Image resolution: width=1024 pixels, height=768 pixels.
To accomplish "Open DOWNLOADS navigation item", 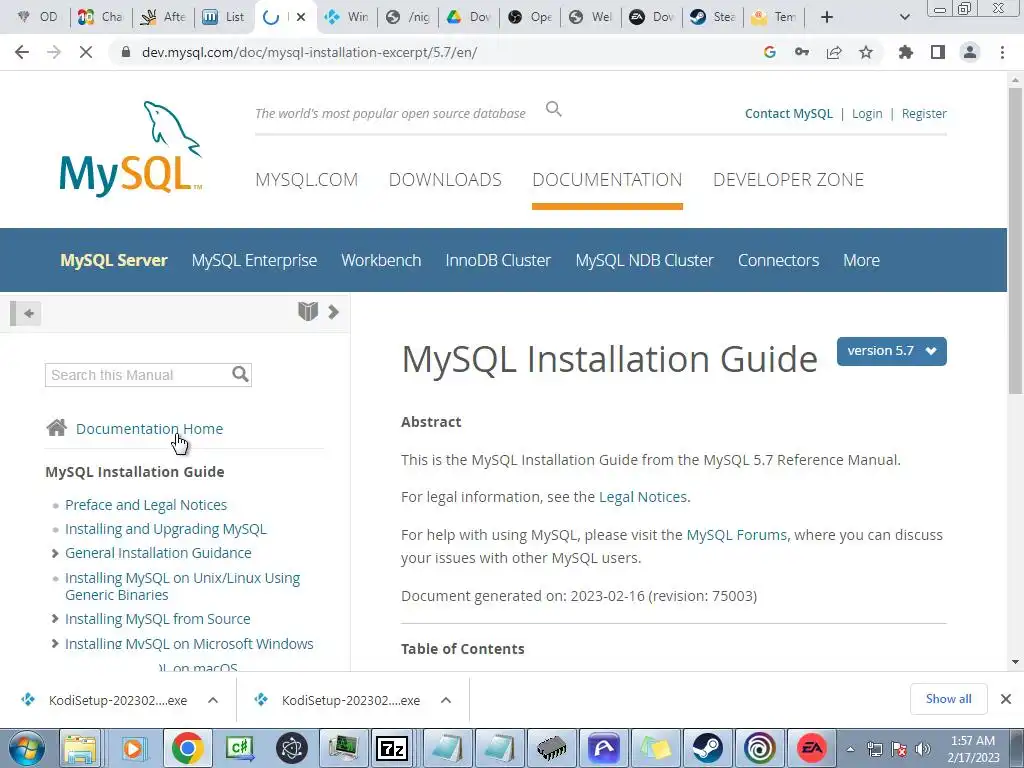I will point(445,180).
